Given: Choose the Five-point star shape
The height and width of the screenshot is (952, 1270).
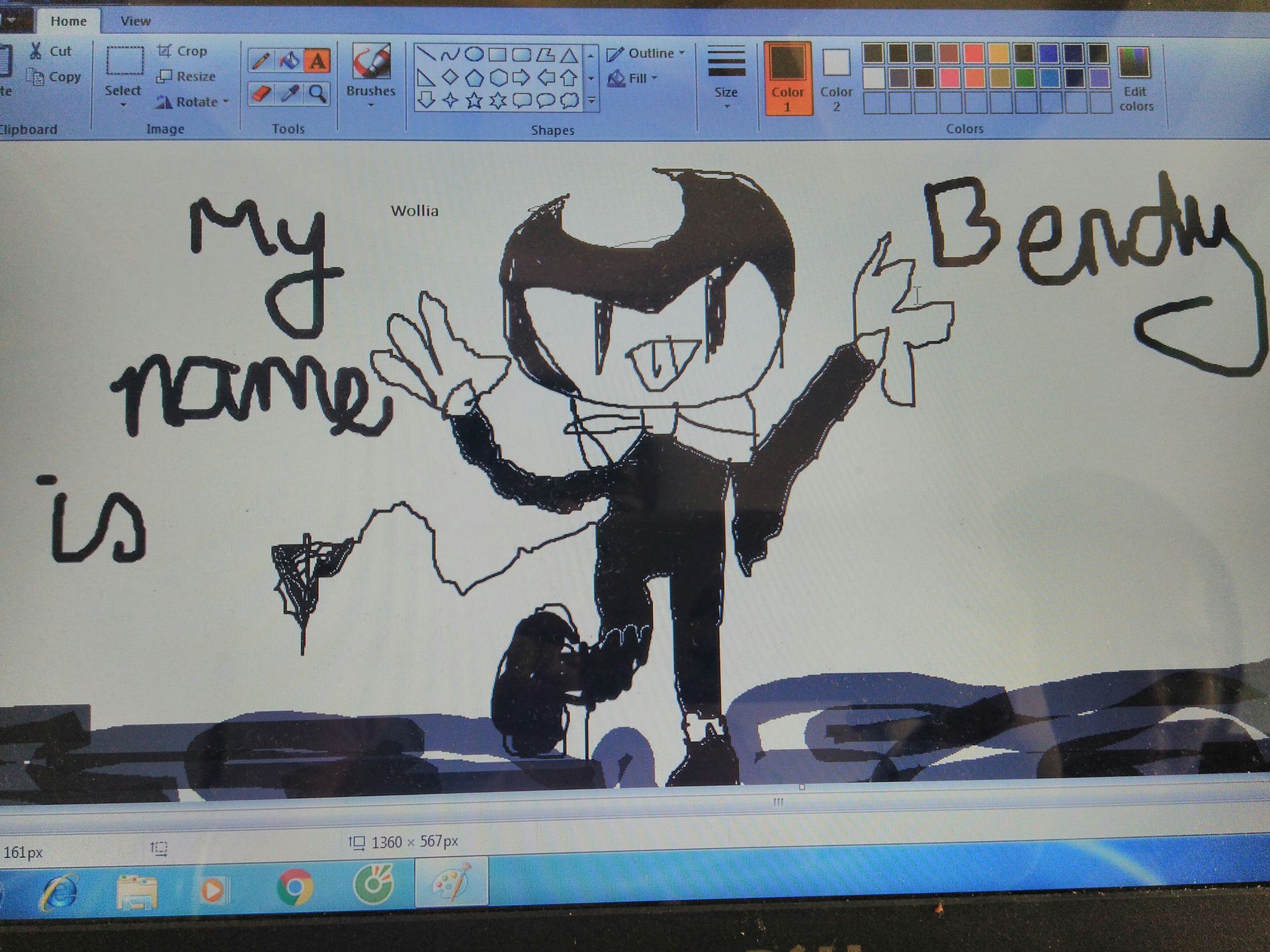Looking at the screenshot, I should 474,100.
